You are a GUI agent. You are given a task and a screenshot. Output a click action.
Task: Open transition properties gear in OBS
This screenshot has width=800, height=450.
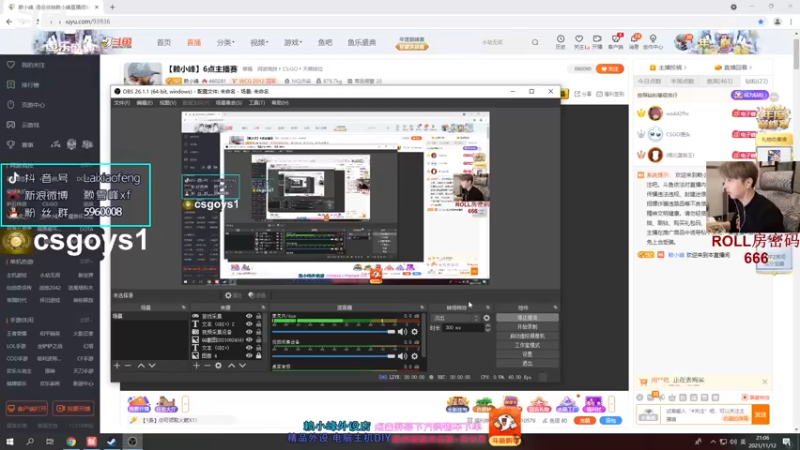click(486, 318)
